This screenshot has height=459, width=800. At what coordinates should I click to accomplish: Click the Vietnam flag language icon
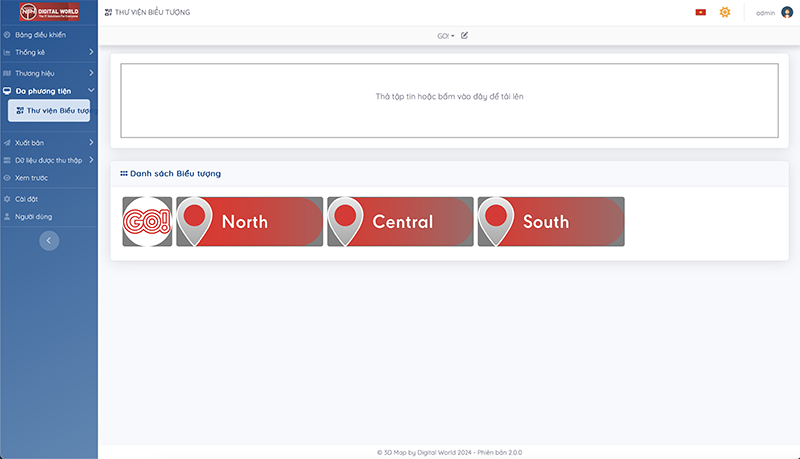pos(700,12)
